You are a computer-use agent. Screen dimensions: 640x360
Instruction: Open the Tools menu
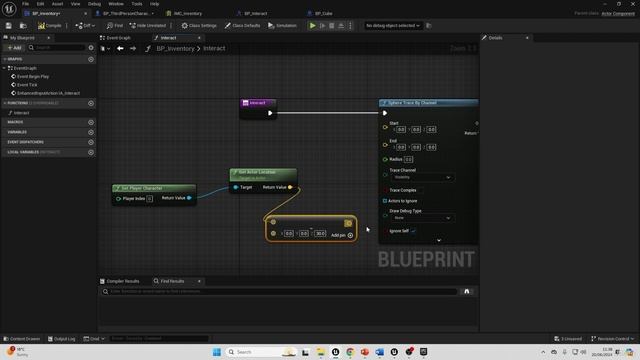click(x=137, y=4)
